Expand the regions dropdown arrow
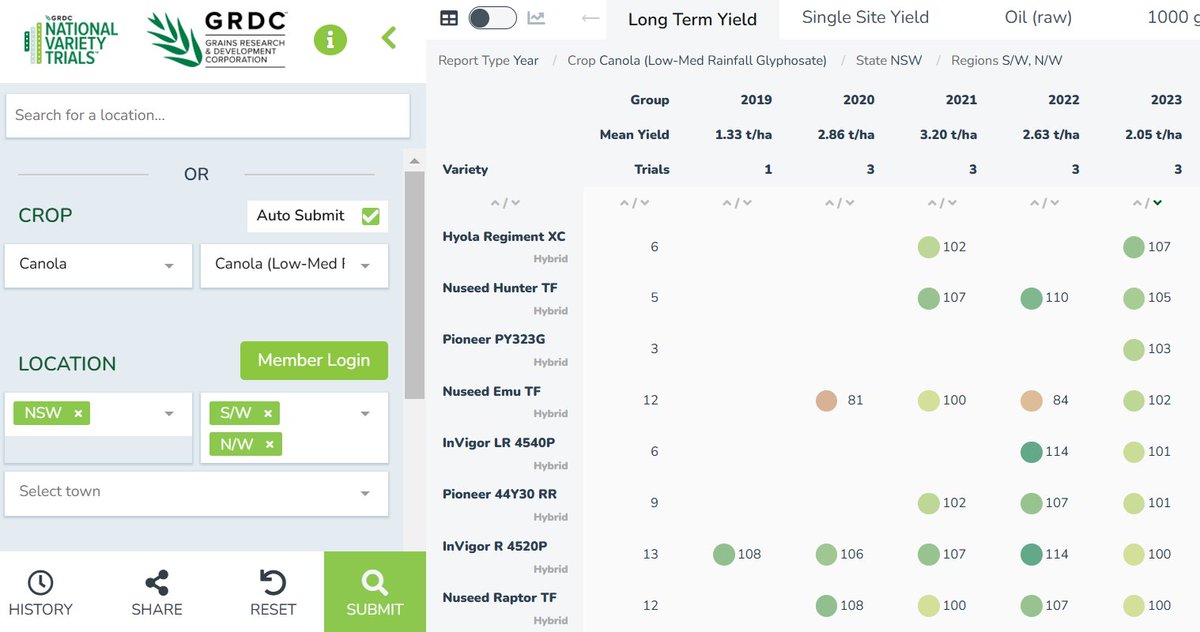1200x632 pixels. [x=365, y=414]
